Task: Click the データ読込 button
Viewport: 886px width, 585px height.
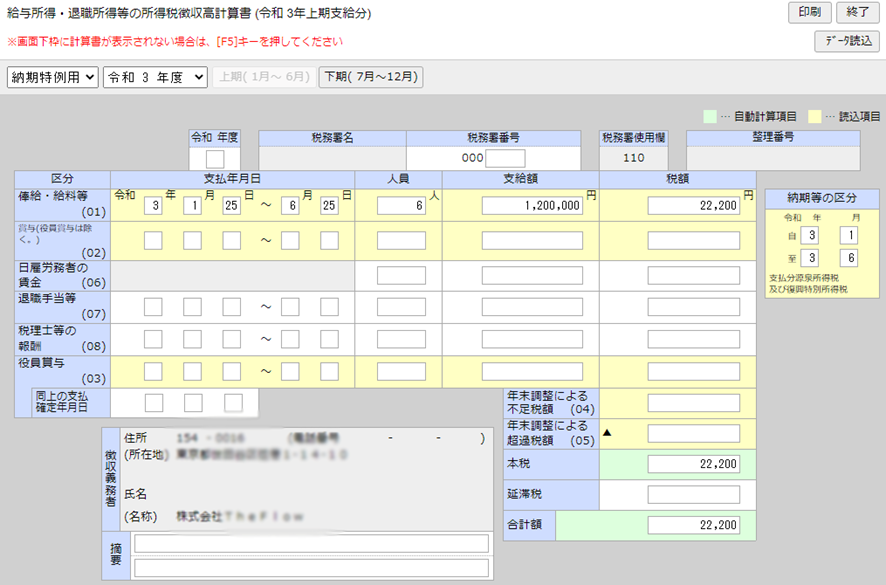Action: tap(847, 41)
